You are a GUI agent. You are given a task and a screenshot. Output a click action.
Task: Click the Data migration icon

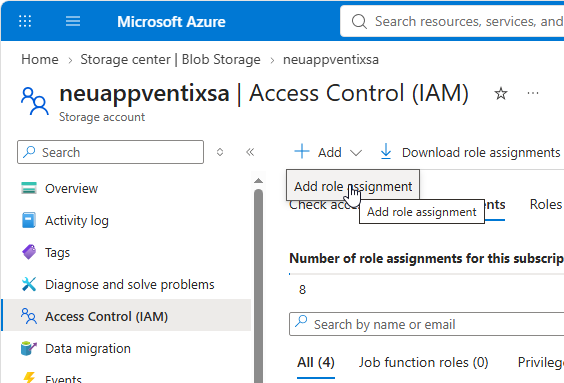(29, 348)
